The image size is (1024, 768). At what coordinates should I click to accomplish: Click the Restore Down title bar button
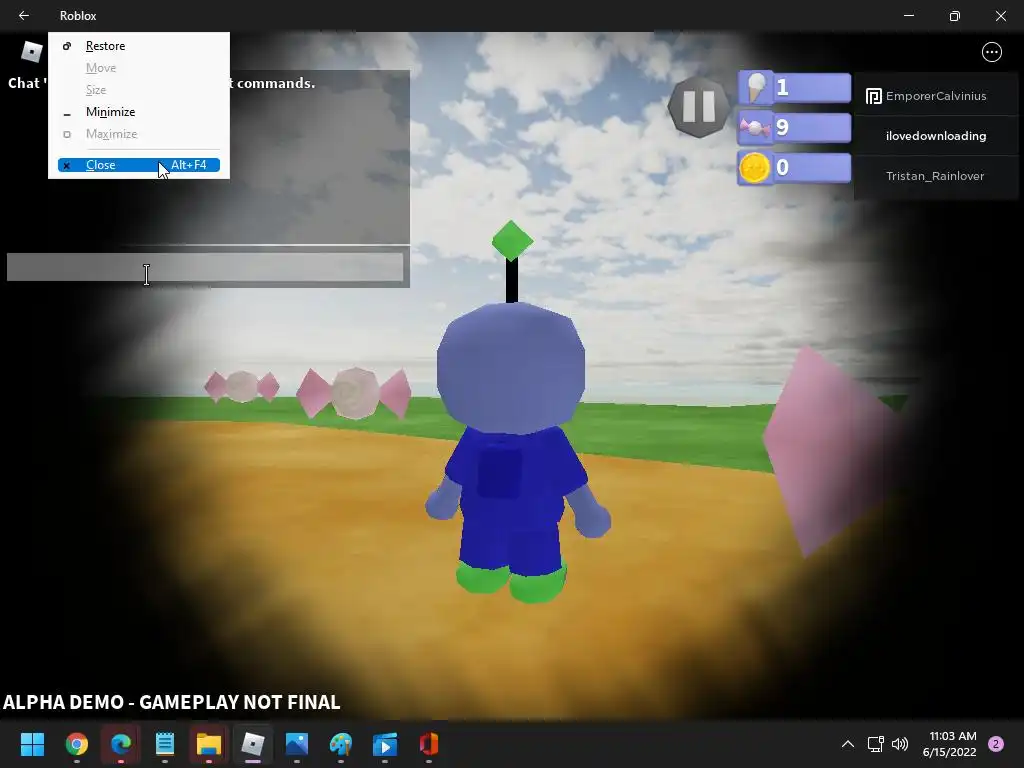point(954,16)
